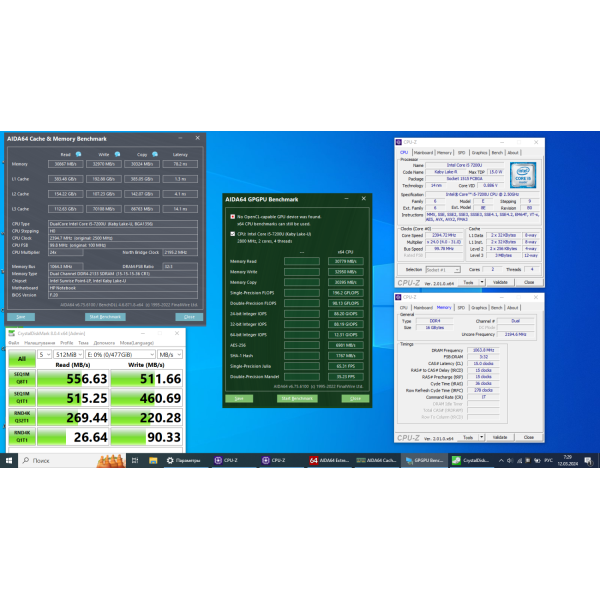Viewport: 600px width, 600px height.
Task: Click Save in AIDA64 Cache & Memory window
Action: (21, 317)
